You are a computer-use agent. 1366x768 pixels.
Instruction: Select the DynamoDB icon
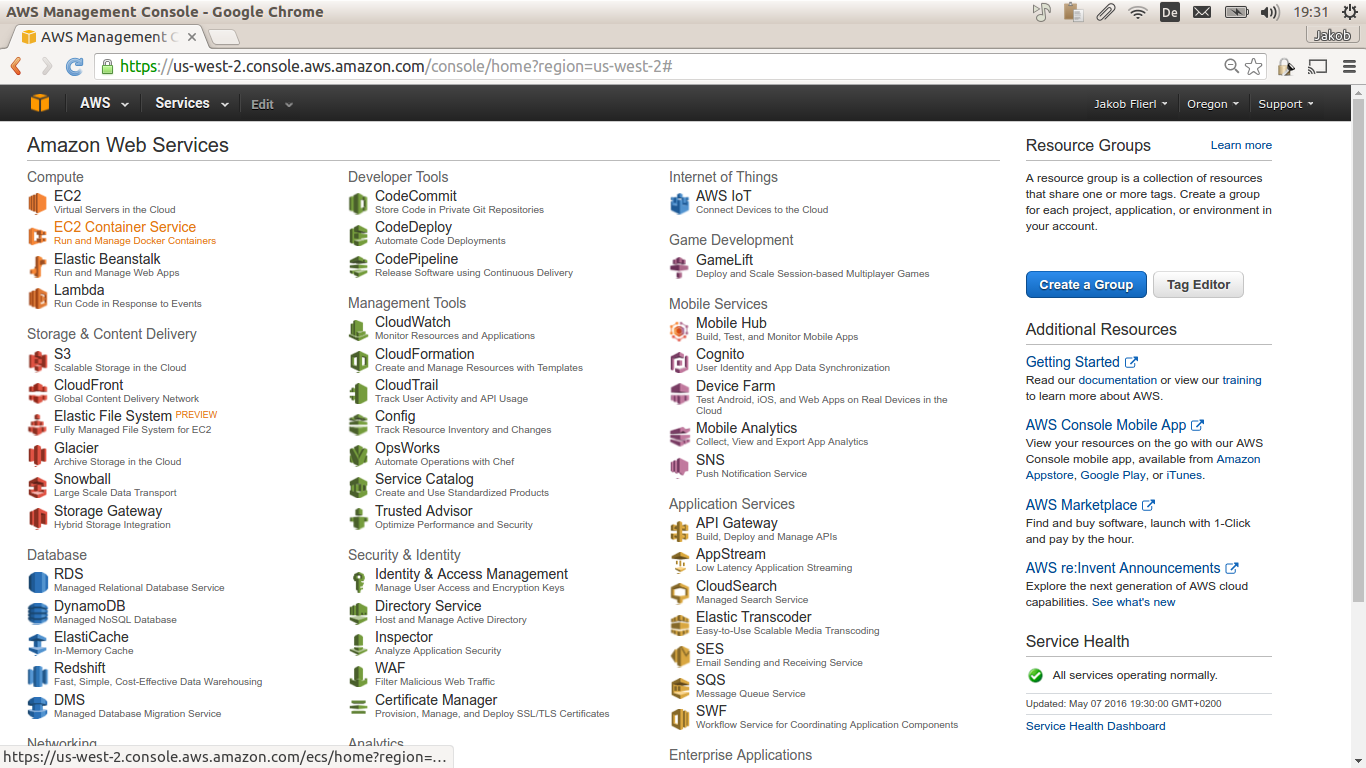tap(37, 613)
